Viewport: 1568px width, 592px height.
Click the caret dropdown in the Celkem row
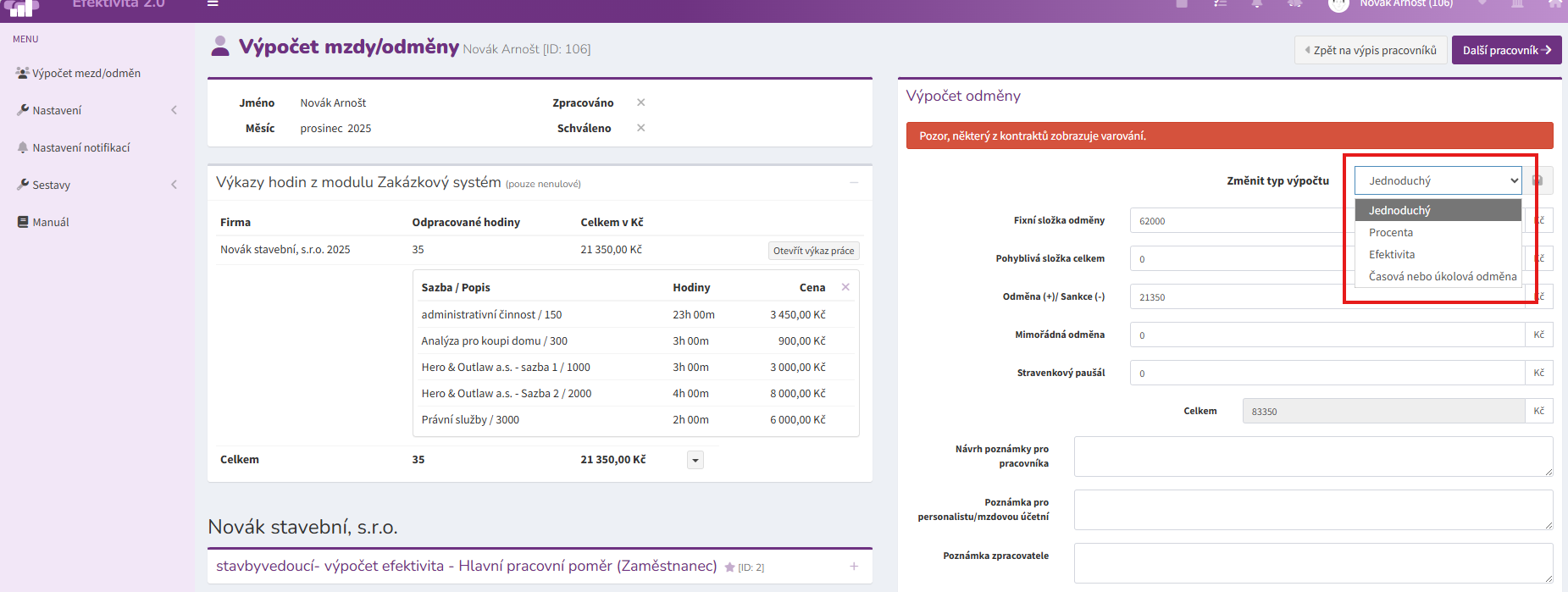[x=695, y=460]
